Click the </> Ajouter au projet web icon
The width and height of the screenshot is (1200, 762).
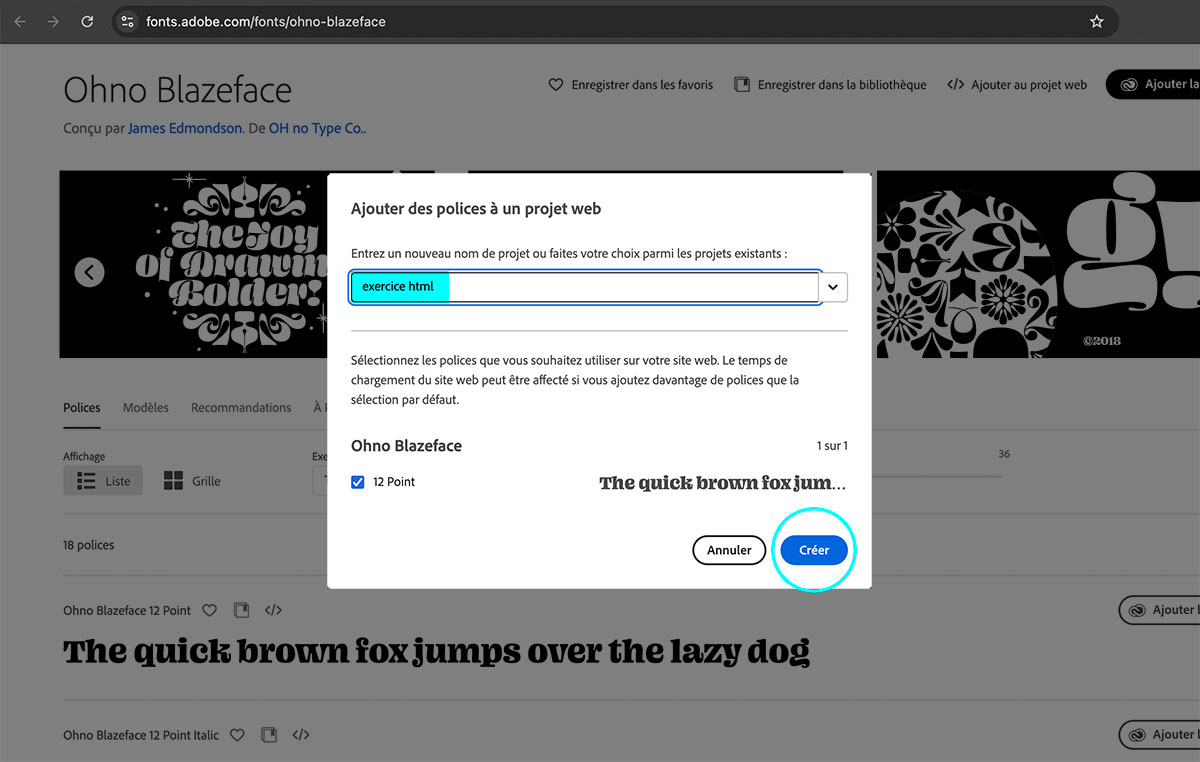click(x=954, y=85)
